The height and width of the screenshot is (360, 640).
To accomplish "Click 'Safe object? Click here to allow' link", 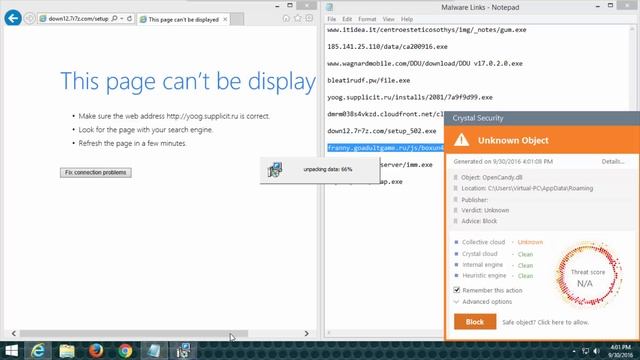I will [545, 322].
